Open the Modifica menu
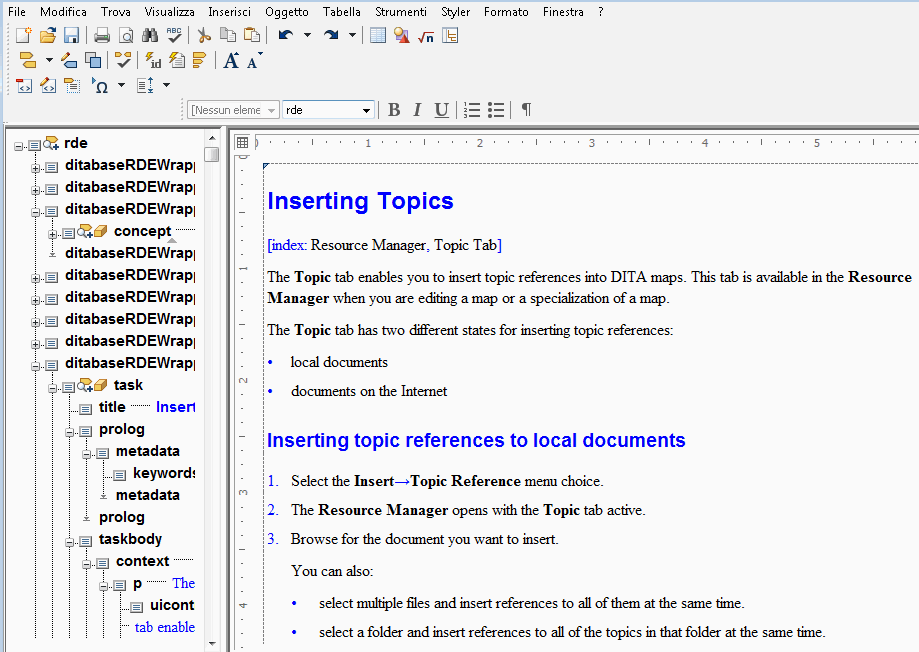This screenshot has height=652, width=919. tap(63, 12)
